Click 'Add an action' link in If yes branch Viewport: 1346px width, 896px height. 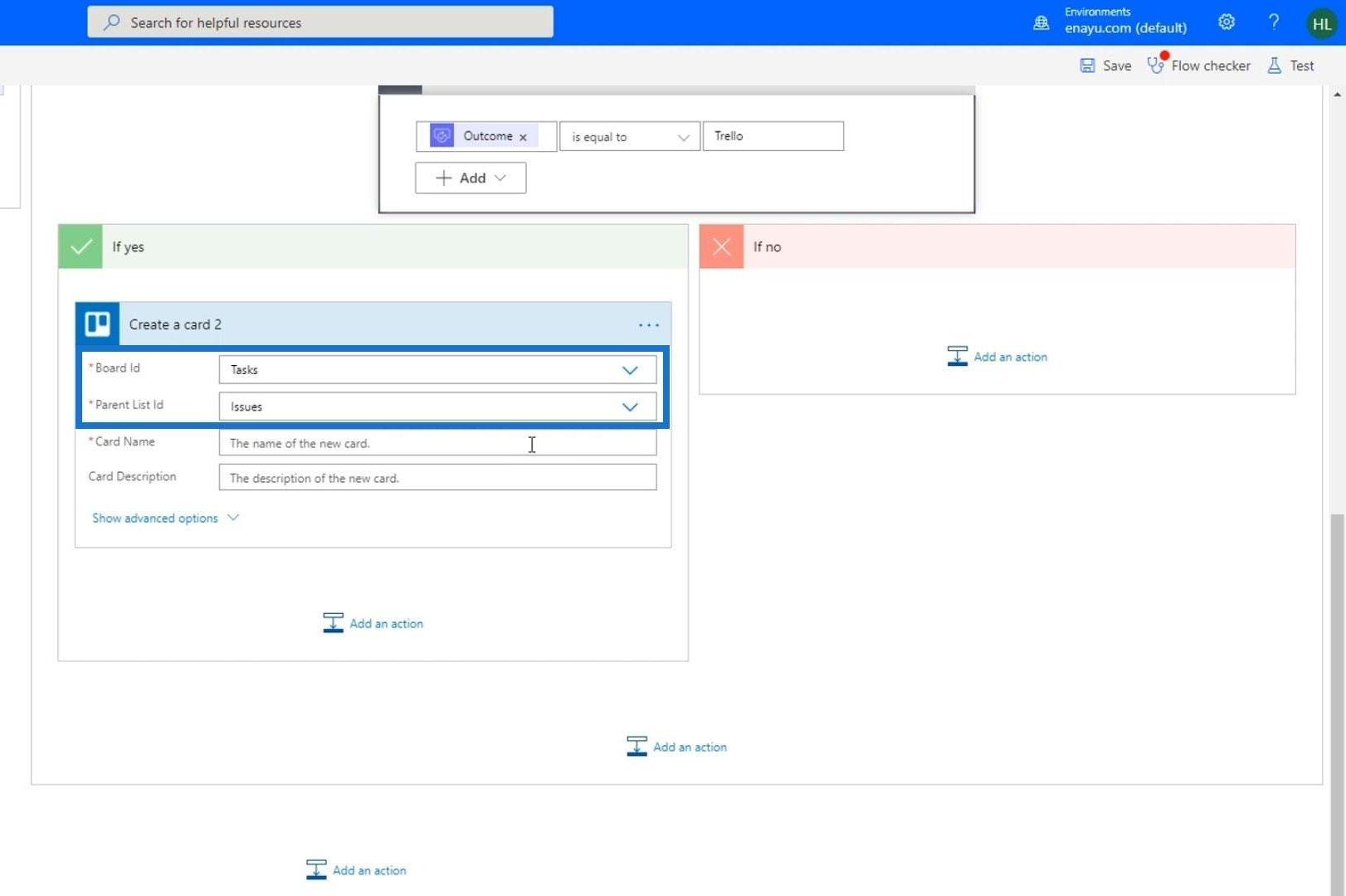[387, 624]
